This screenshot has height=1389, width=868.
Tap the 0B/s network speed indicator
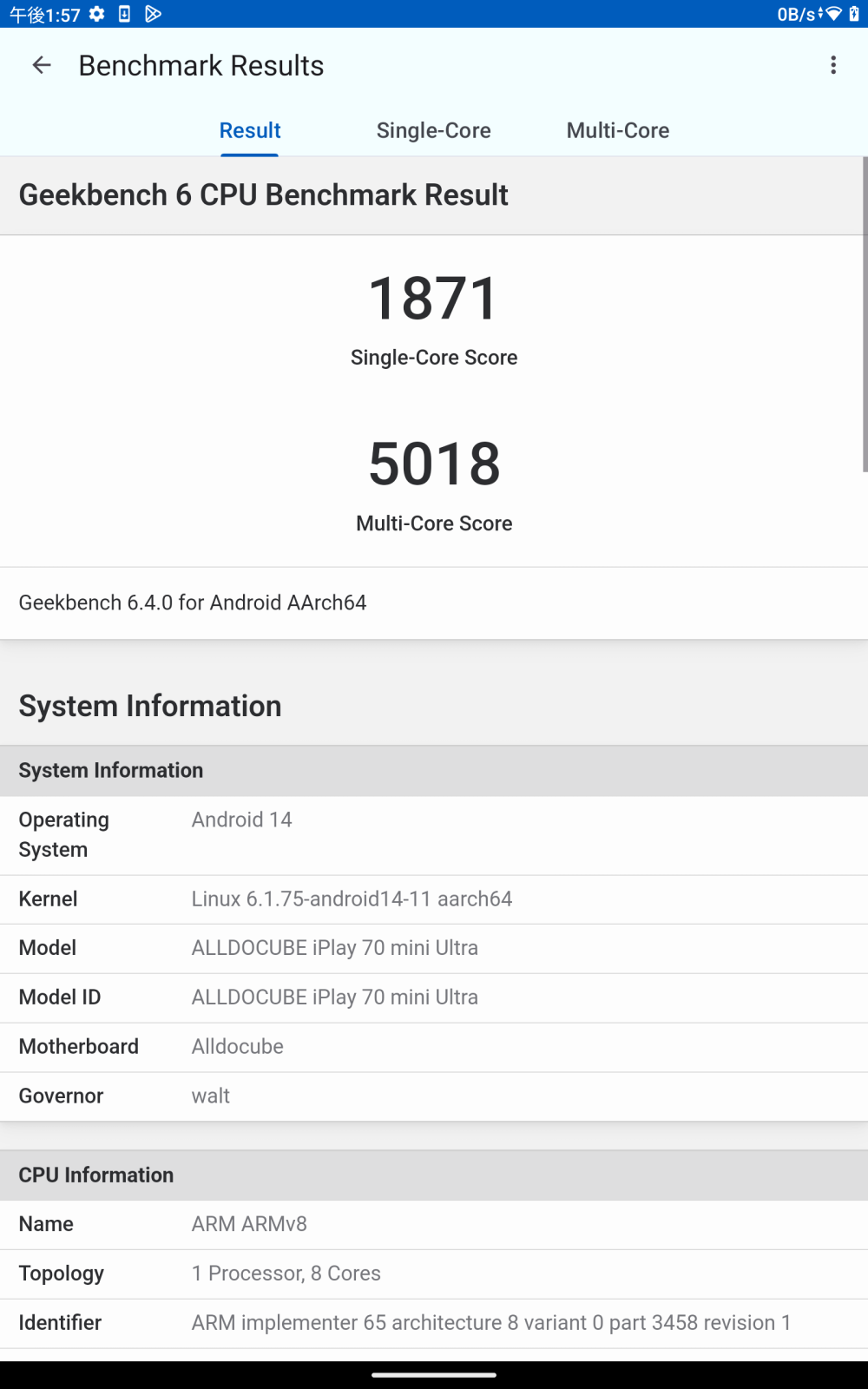tap(796, 14)
